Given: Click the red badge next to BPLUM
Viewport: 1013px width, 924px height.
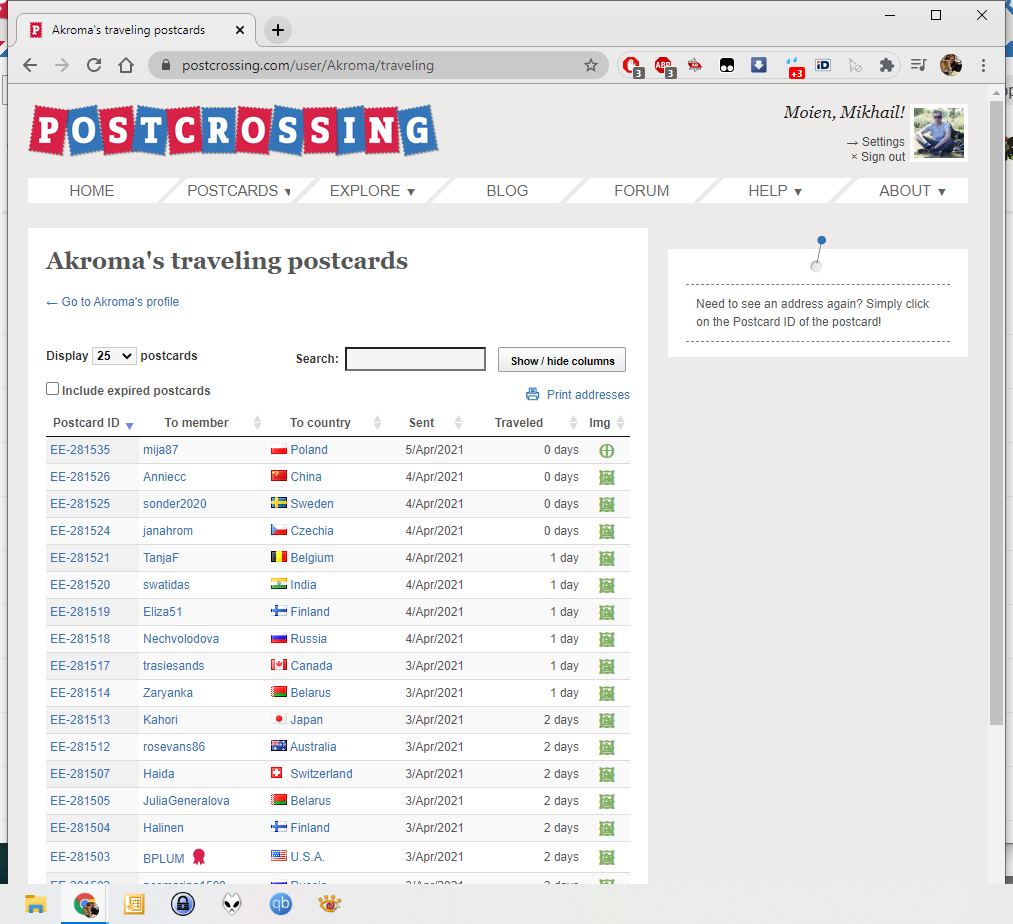Looking at the screenshot, I should point(199,857).
